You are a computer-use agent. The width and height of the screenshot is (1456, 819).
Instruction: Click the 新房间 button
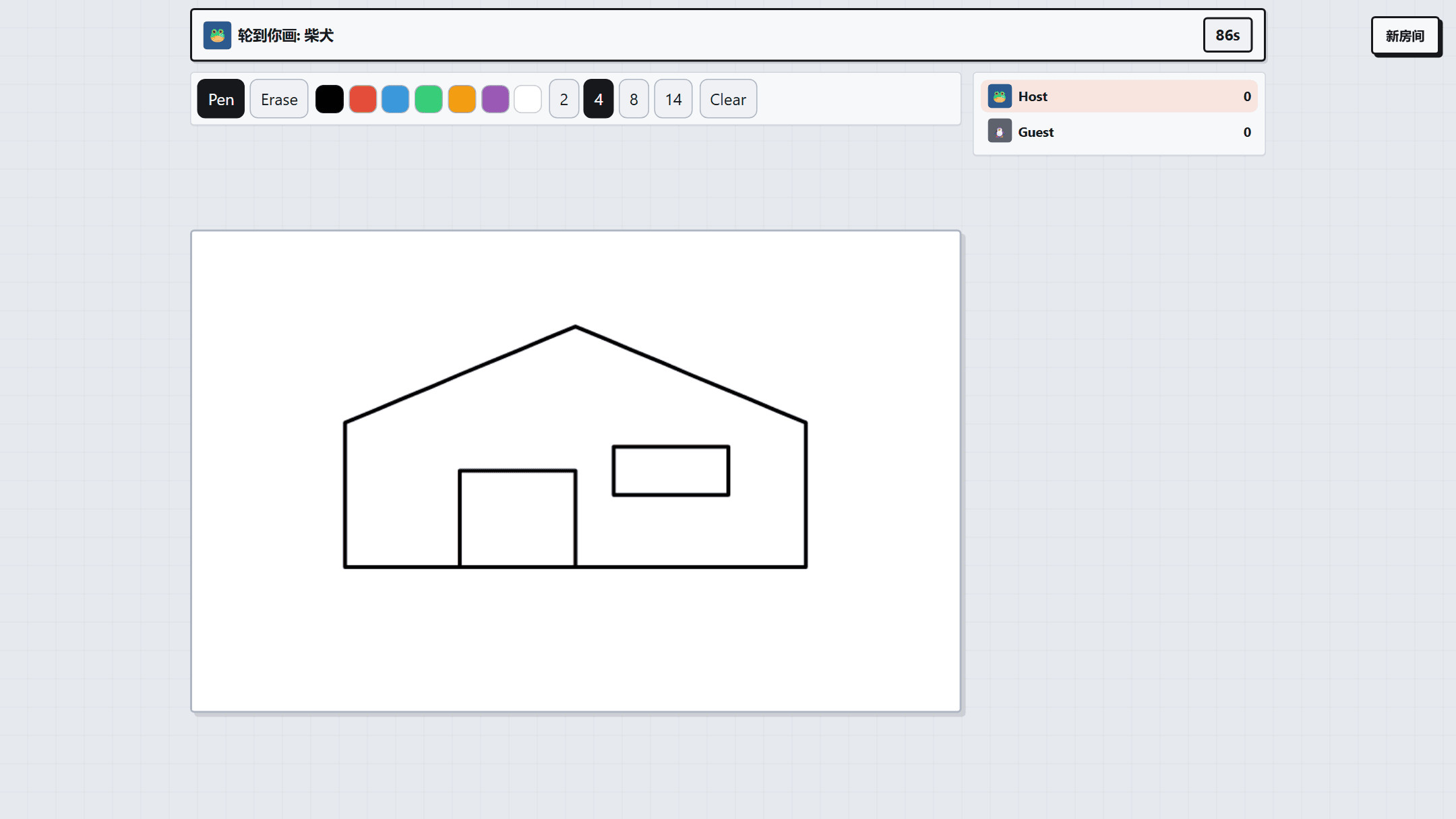(1405, 36)
